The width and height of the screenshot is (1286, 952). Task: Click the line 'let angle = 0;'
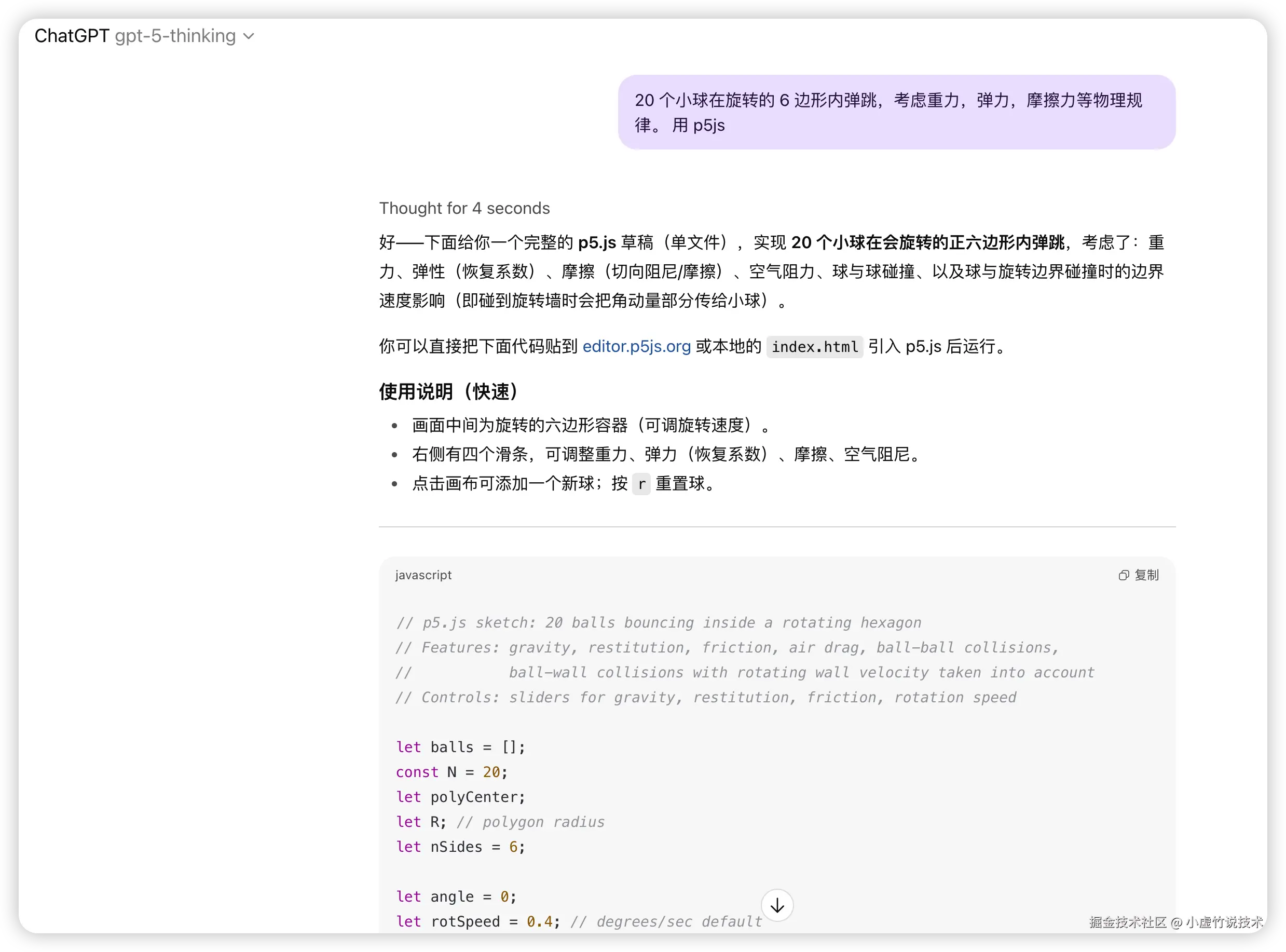click(x=456, y=896)
